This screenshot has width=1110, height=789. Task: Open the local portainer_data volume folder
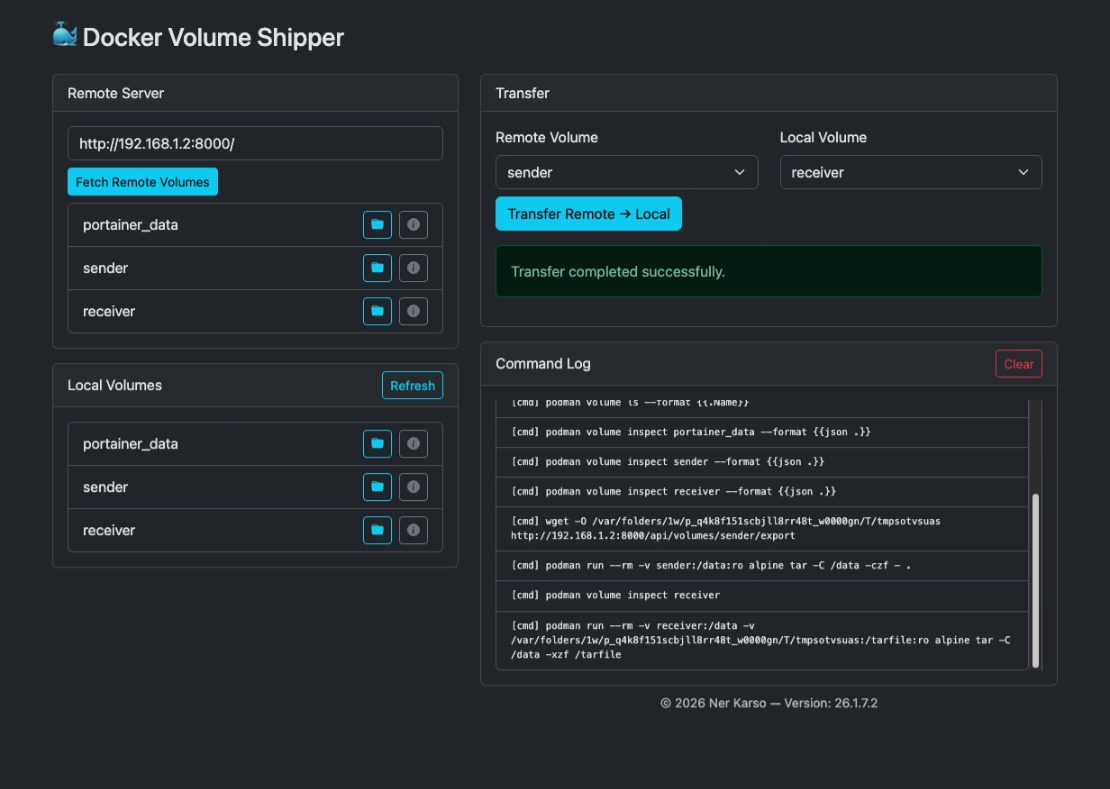tap(377, 444)
